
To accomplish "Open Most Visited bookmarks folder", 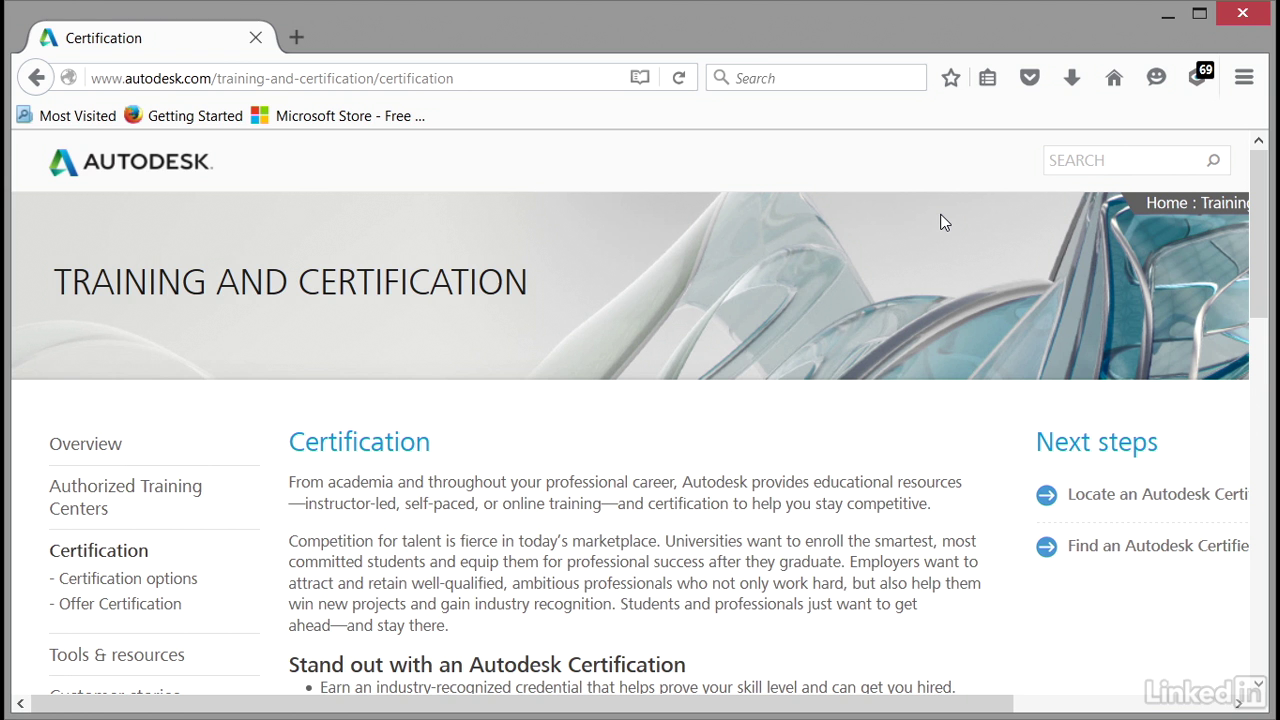I will 67,116.
